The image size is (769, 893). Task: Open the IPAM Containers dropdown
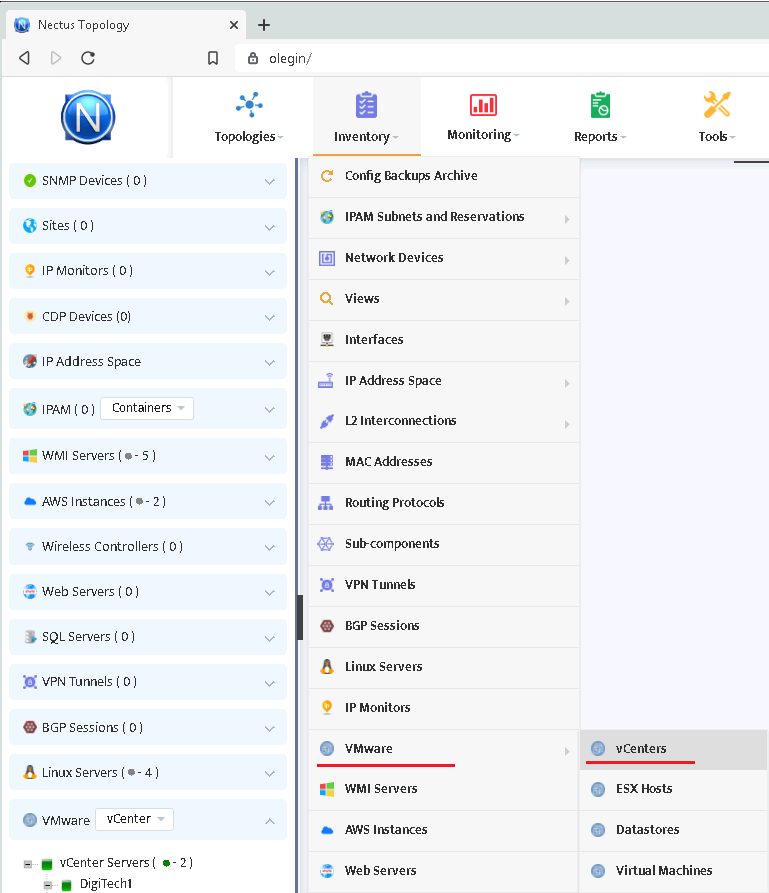pyautogui.click(x=147, y=408)
